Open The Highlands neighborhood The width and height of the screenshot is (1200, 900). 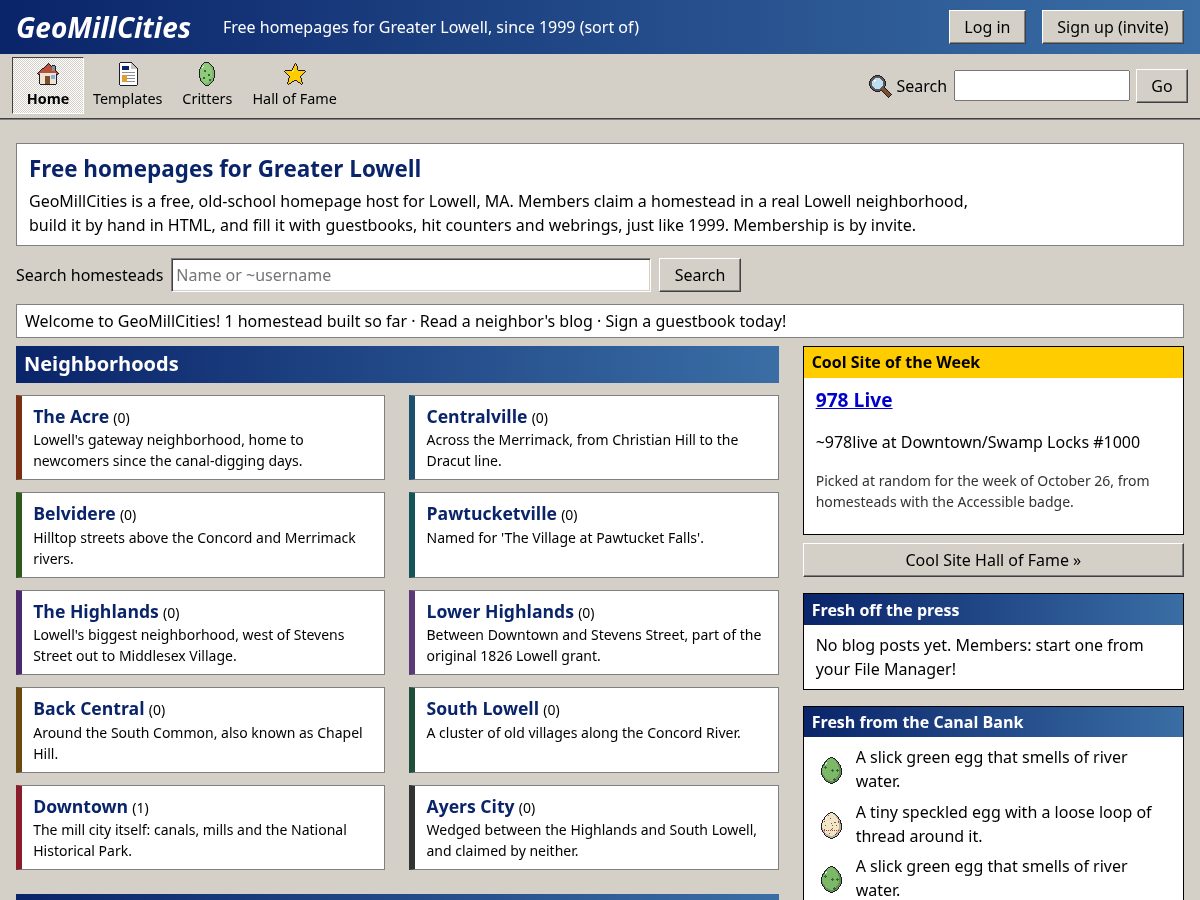96,612
